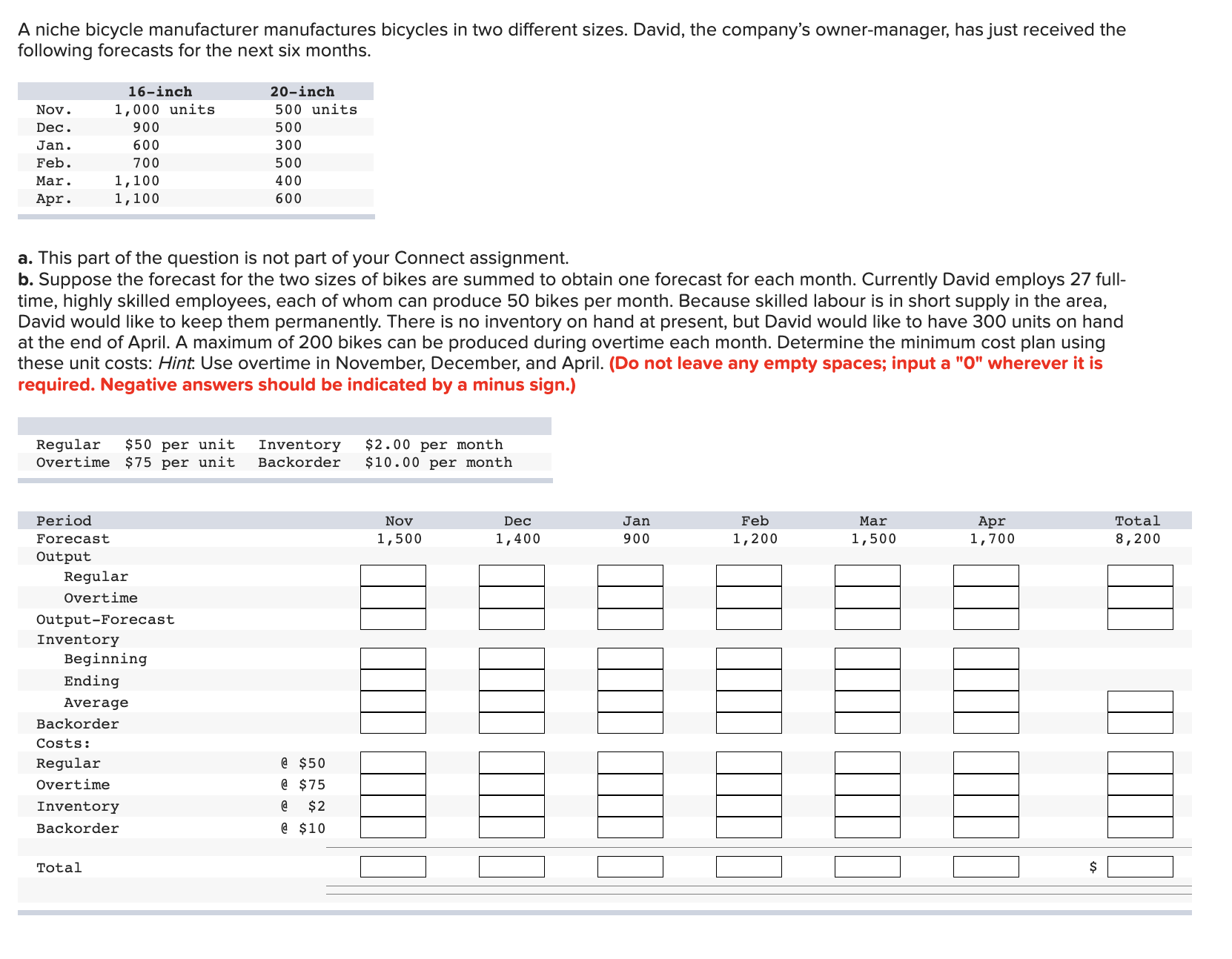Select the Beginning inventory box for Dec
Viewport: 1232px width, 959px height.
[x=511, y=659]
